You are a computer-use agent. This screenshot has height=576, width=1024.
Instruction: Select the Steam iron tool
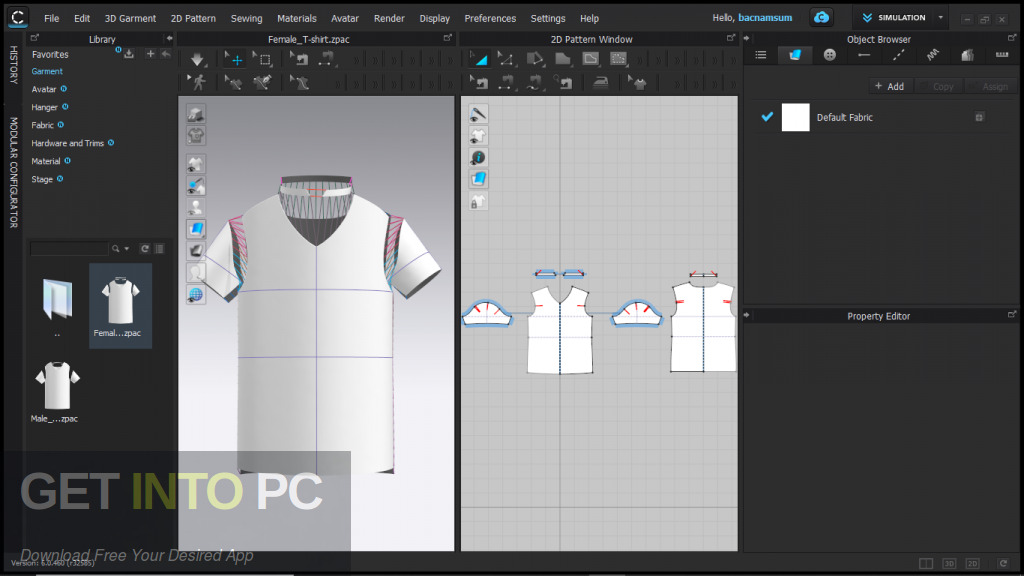[600, 82]
